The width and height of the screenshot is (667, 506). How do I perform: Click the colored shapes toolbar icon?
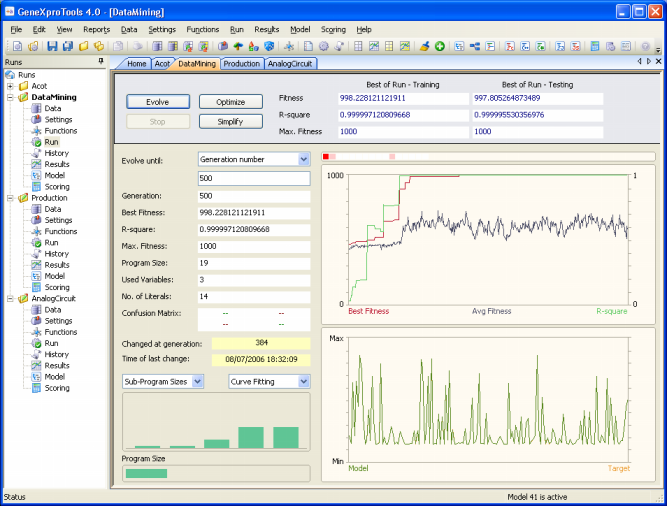click(x=254, y=46)
